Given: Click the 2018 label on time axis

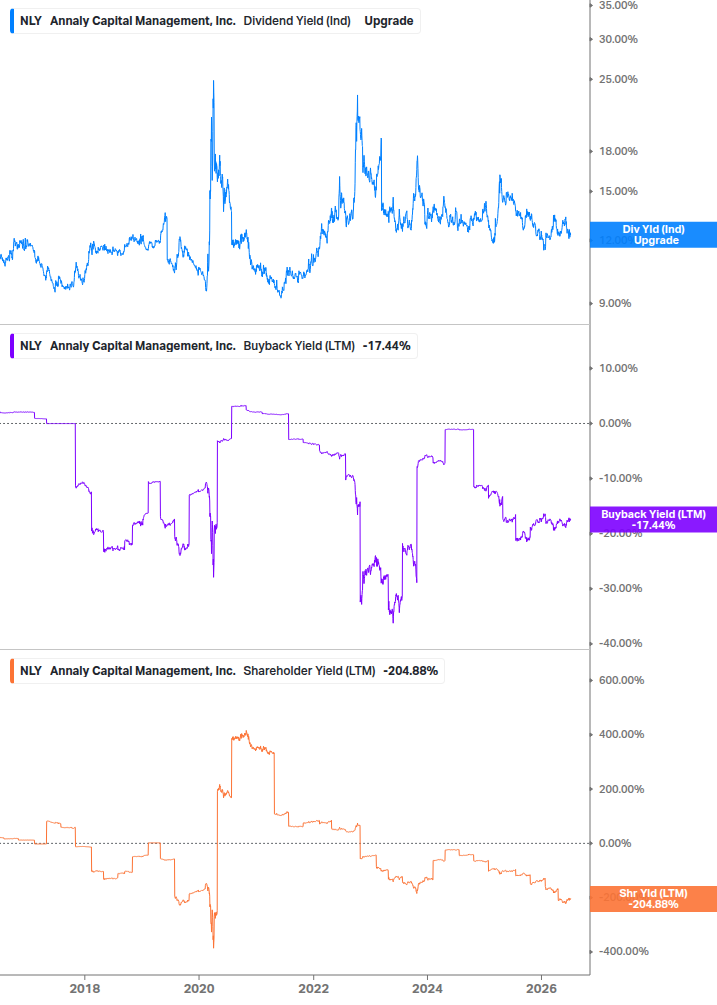Looking at the screenshot, I should click(85, 988).
